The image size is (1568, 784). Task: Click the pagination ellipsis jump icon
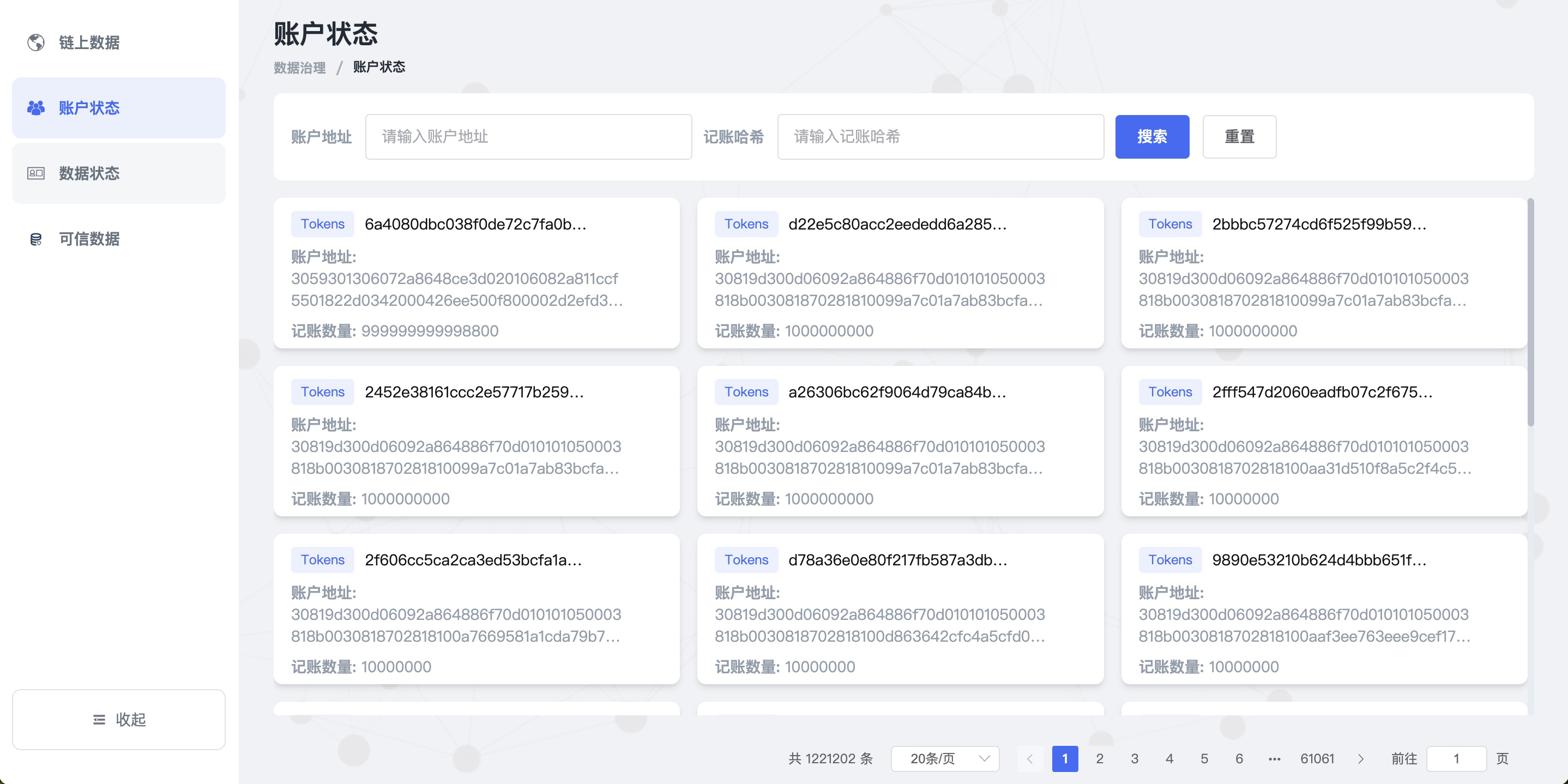pos(1274,758)
